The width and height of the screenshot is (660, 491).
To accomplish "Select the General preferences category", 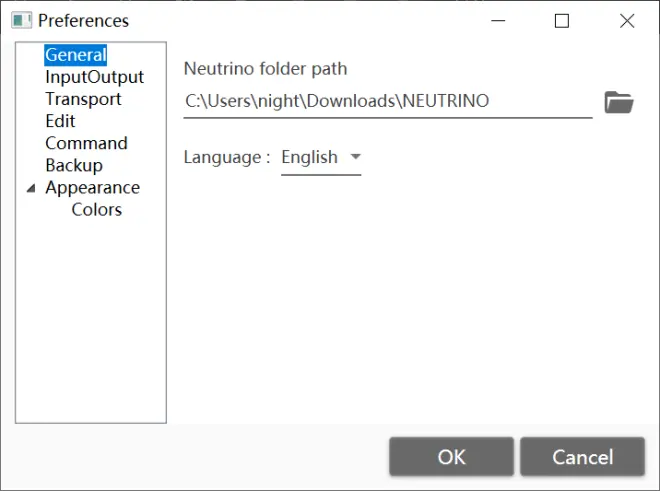I will click(76, 55).
